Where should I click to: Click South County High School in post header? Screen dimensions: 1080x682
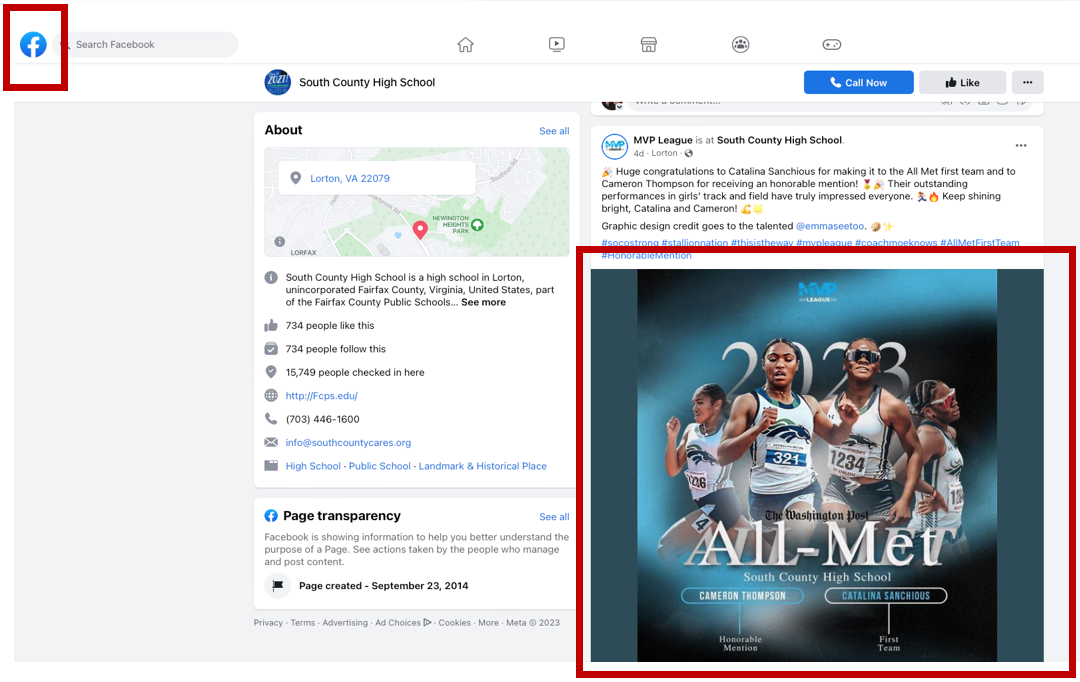[x=780, y=140]
